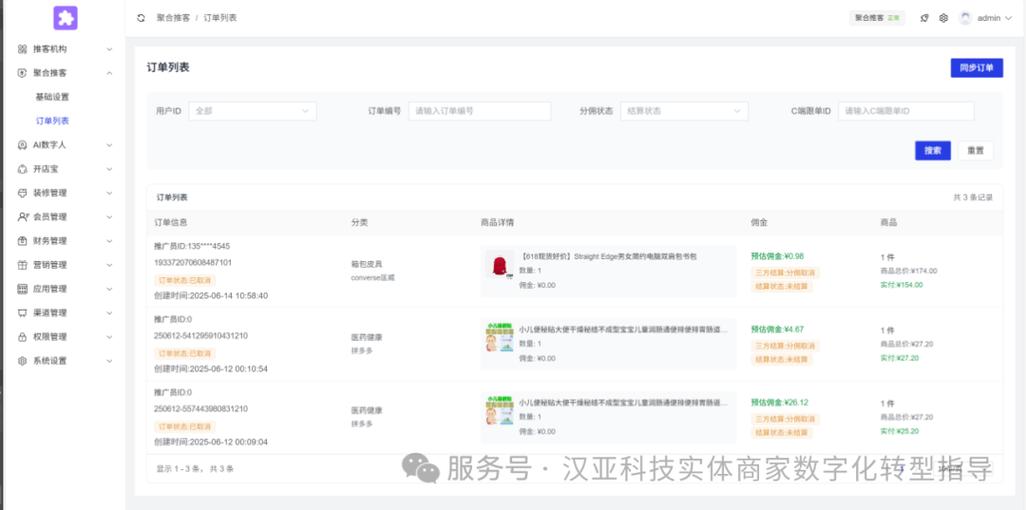Expand the 营销管理 menu chevron
Screen dimensions: 1026x510
click(109, 265)
